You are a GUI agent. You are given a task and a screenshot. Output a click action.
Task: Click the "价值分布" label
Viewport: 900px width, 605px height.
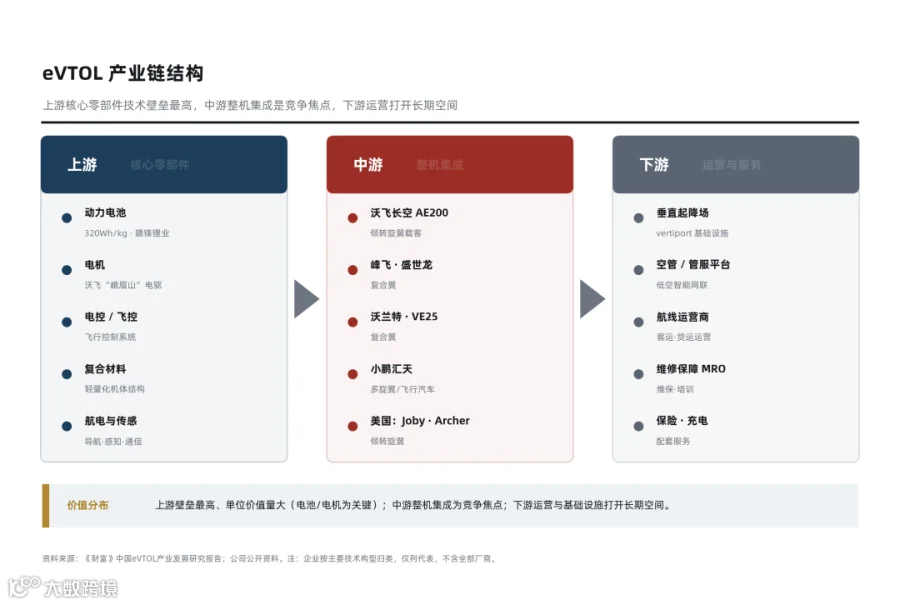coord(87,505)
